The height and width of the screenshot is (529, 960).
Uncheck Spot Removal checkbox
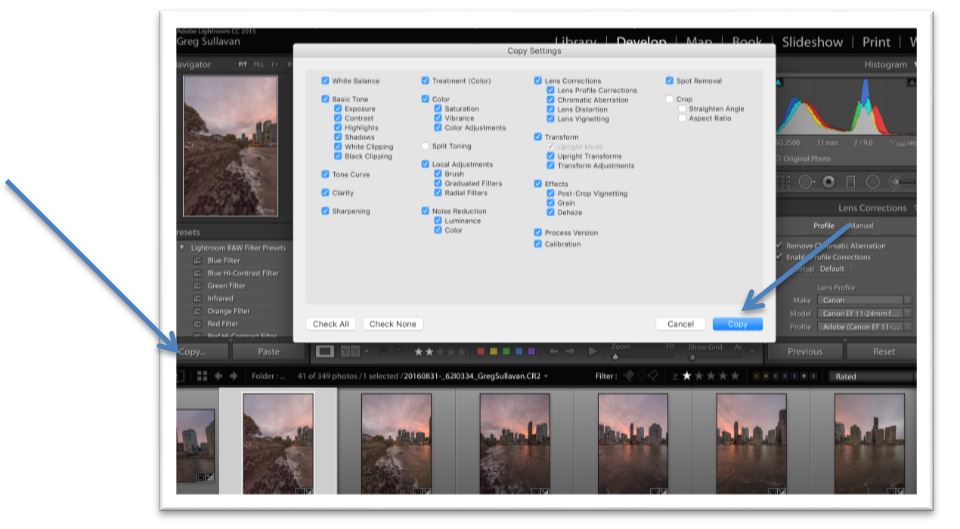pos(669,80)
